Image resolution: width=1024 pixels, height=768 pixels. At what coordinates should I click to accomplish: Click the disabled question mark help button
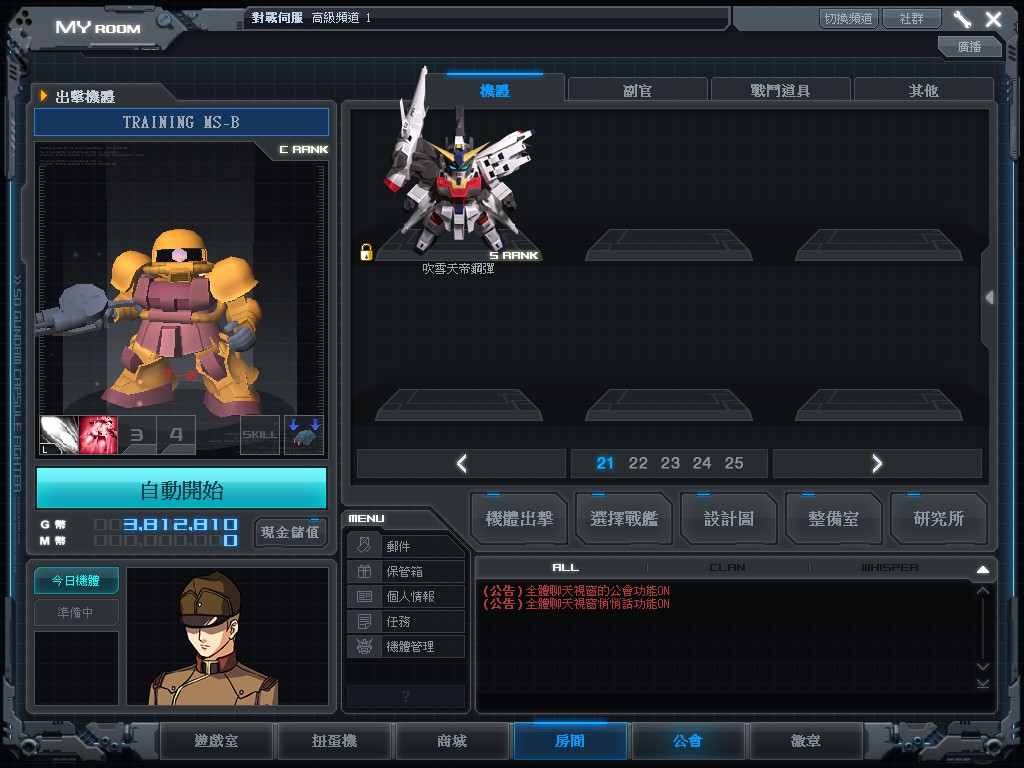click(x=406, y=696)
